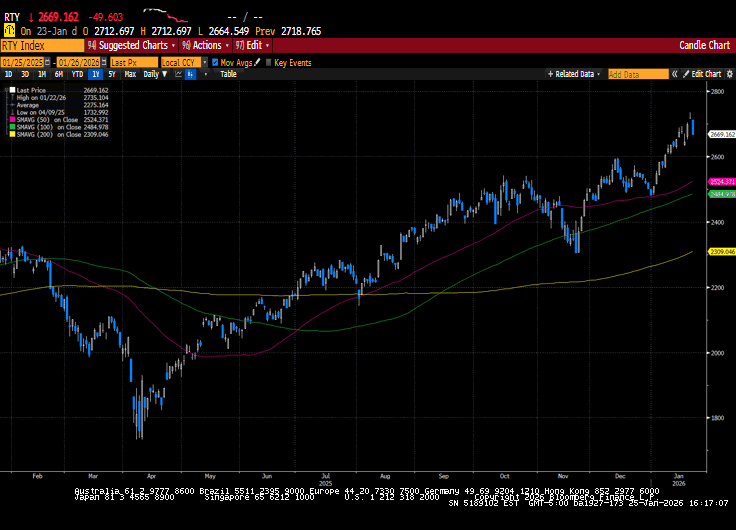This screenshot has width=736, height=530.
Task: Enable the Key Events checkbox
Action: (x=268, y=62)
